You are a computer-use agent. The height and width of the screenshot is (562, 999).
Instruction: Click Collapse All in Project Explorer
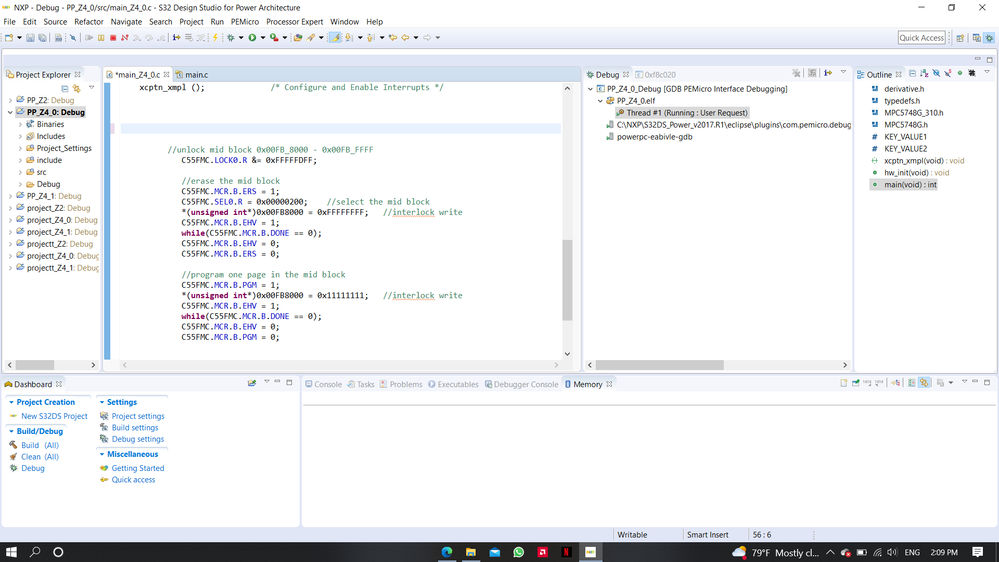point(64,88)
